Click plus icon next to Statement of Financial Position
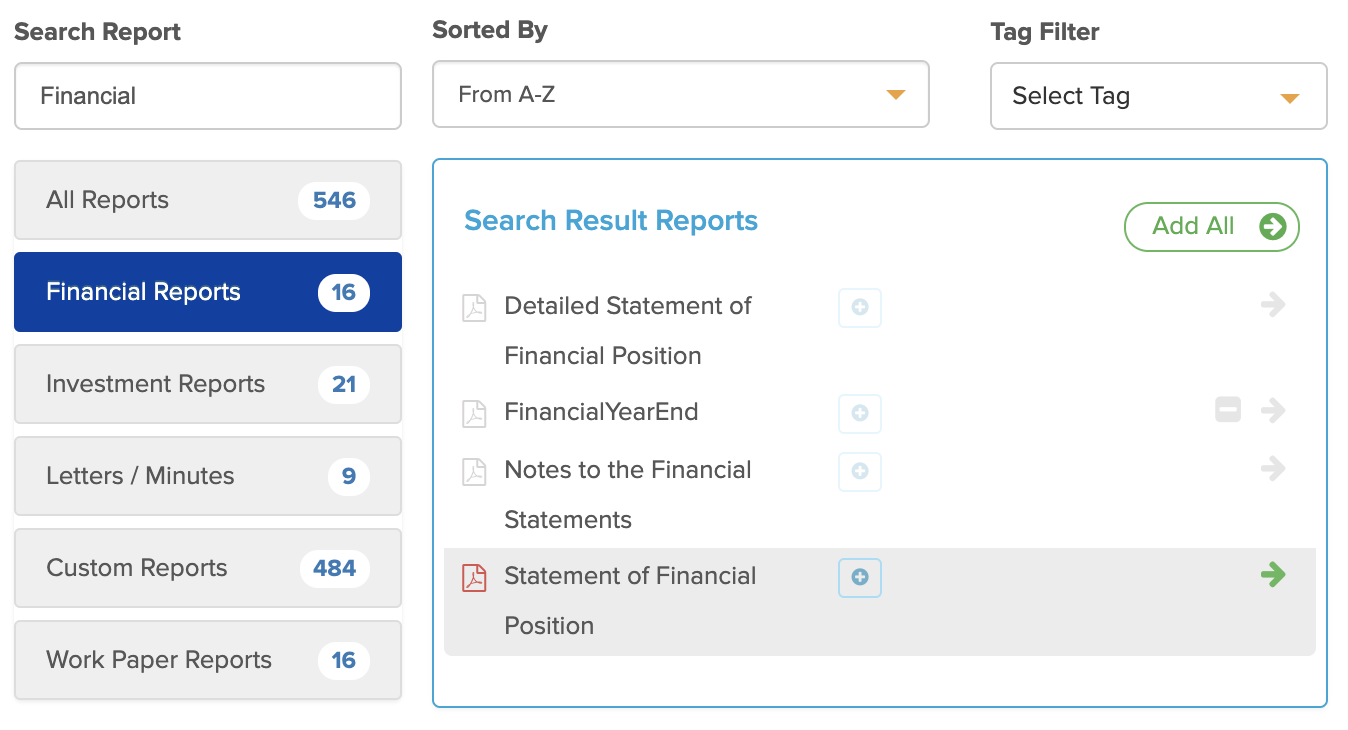Viewport: 1348px width, 730px height. point(860,577)
